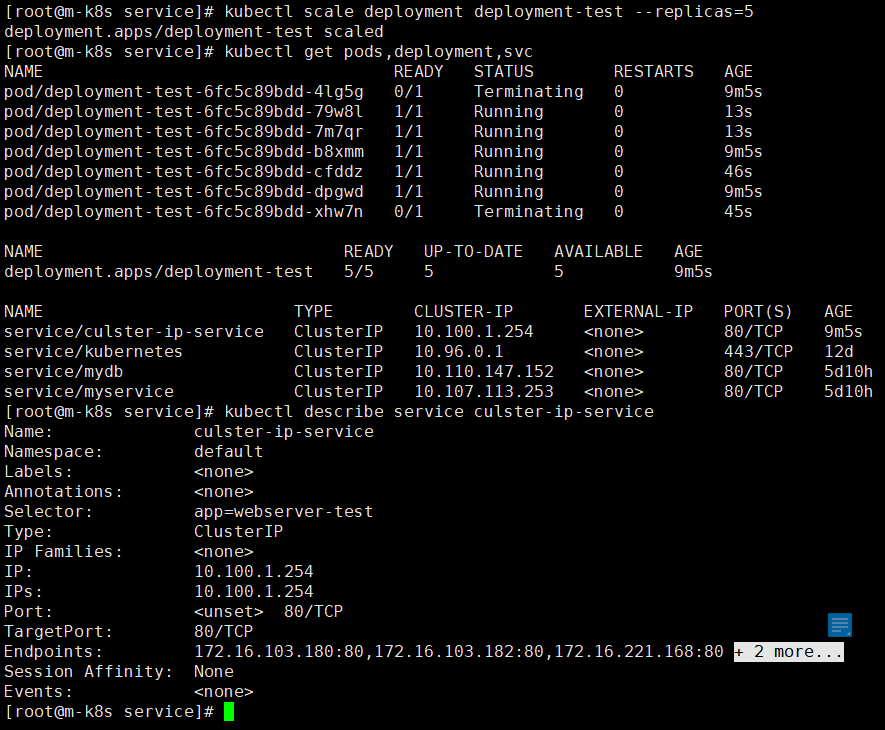This screenshot has width=885, height=730.
Task: Click the PORT(S) column header
Action: pos(758,312)
